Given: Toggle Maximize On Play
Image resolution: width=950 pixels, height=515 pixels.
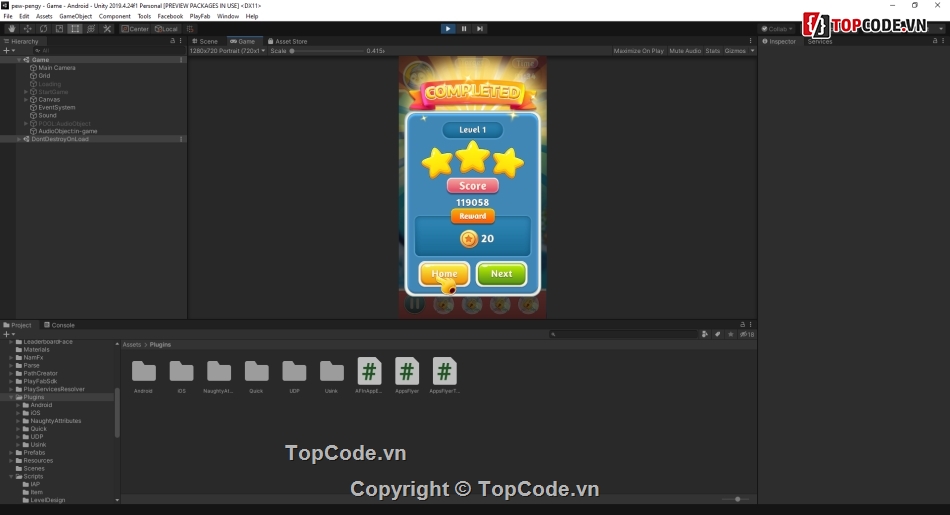Looking at the screenshot, I should pos(639,51).
